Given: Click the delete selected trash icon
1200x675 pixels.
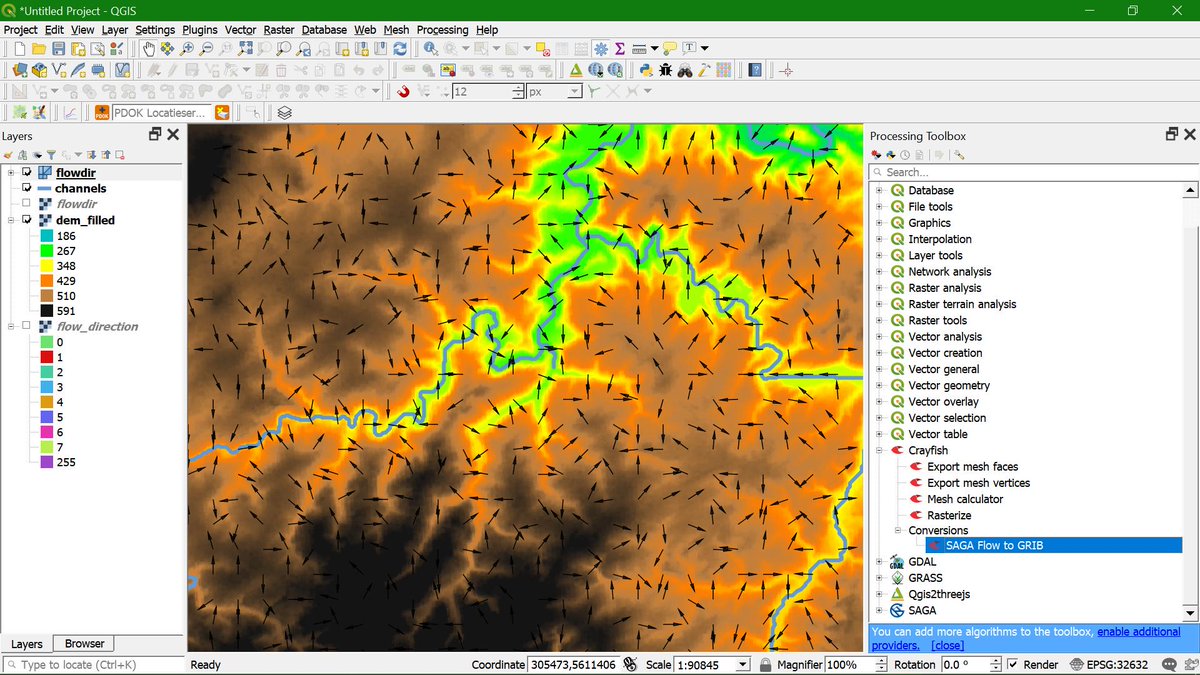Looking at the screenshot, I should [x=281, y=70].
